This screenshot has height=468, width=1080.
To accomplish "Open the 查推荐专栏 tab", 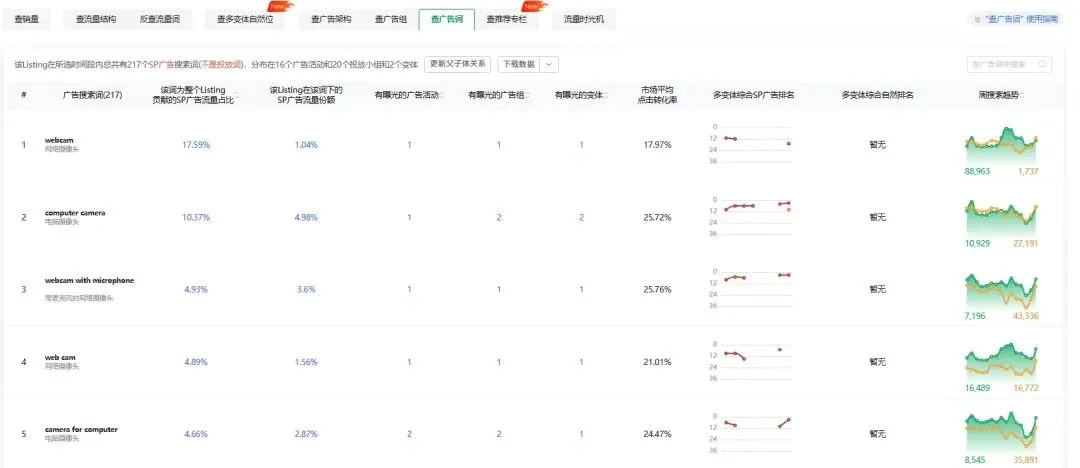I will coord(506,19).
